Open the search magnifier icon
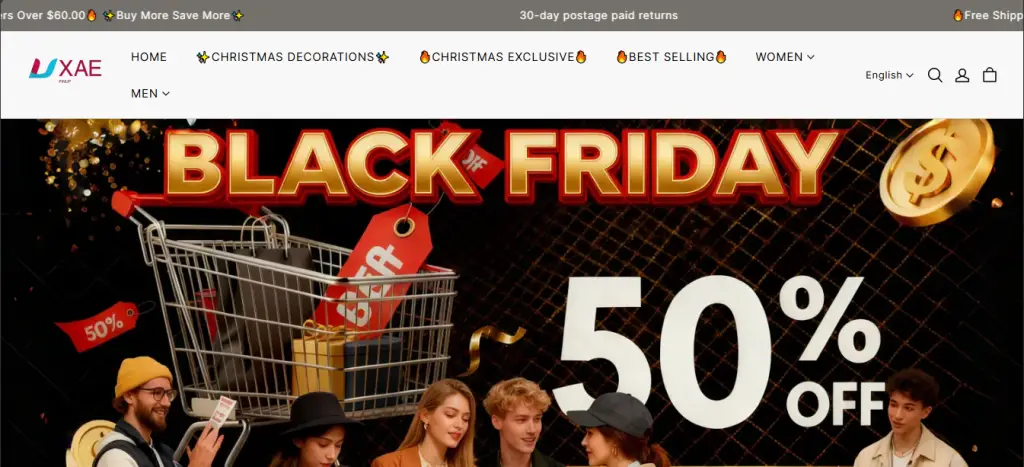The image size is (1024, 467). (935, 75)
